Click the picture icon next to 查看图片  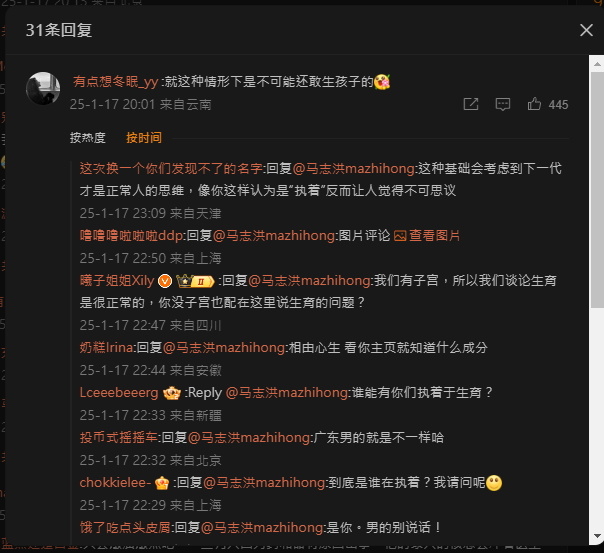[400, 236]
